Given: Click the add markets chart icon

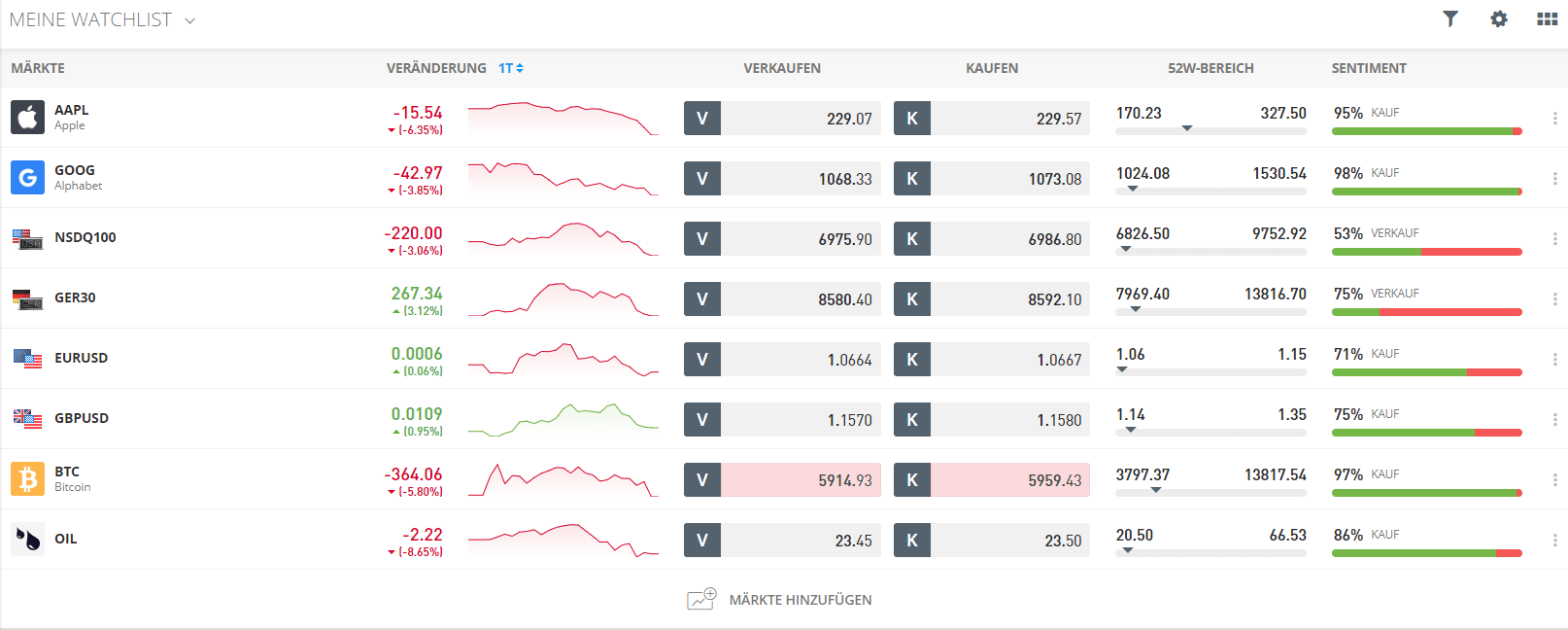Looking at the screenshot, I should coord(701,599).
